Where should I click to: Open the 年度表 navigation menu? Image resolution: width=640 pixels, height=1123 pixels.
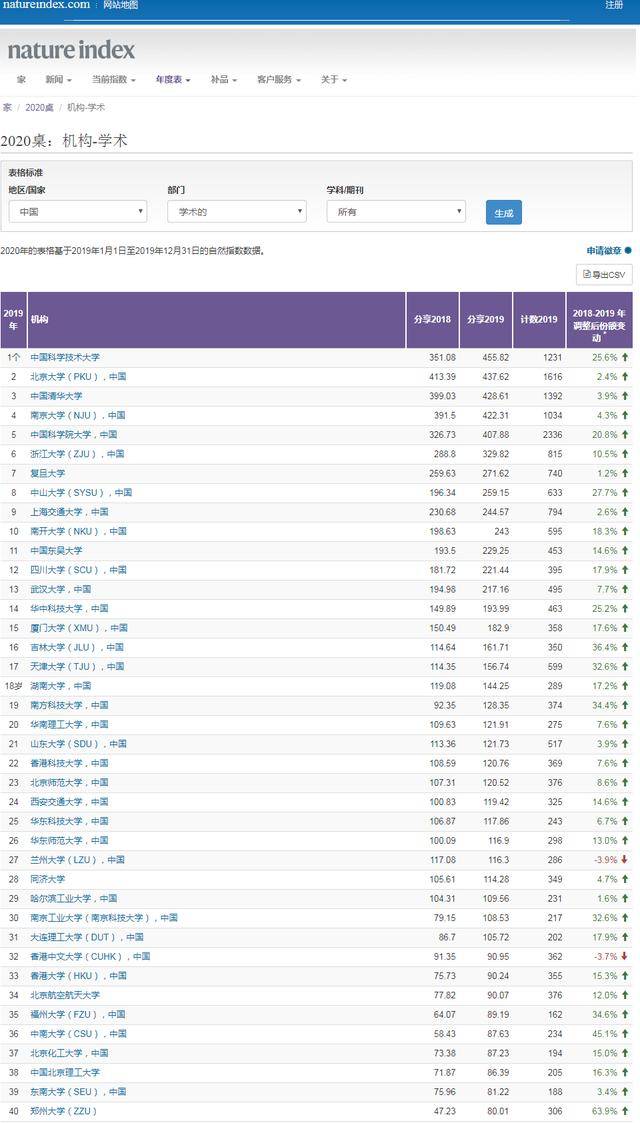tap(174, 80)
